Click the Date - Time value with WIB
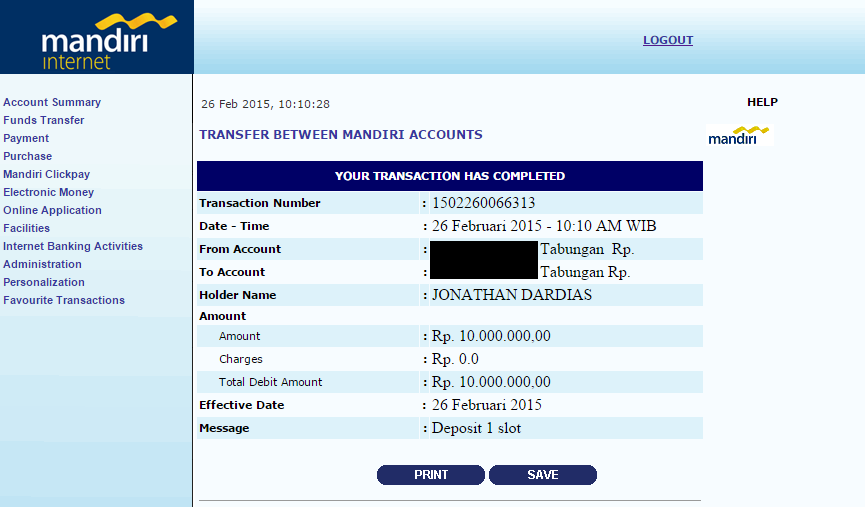 coord(544,226)
